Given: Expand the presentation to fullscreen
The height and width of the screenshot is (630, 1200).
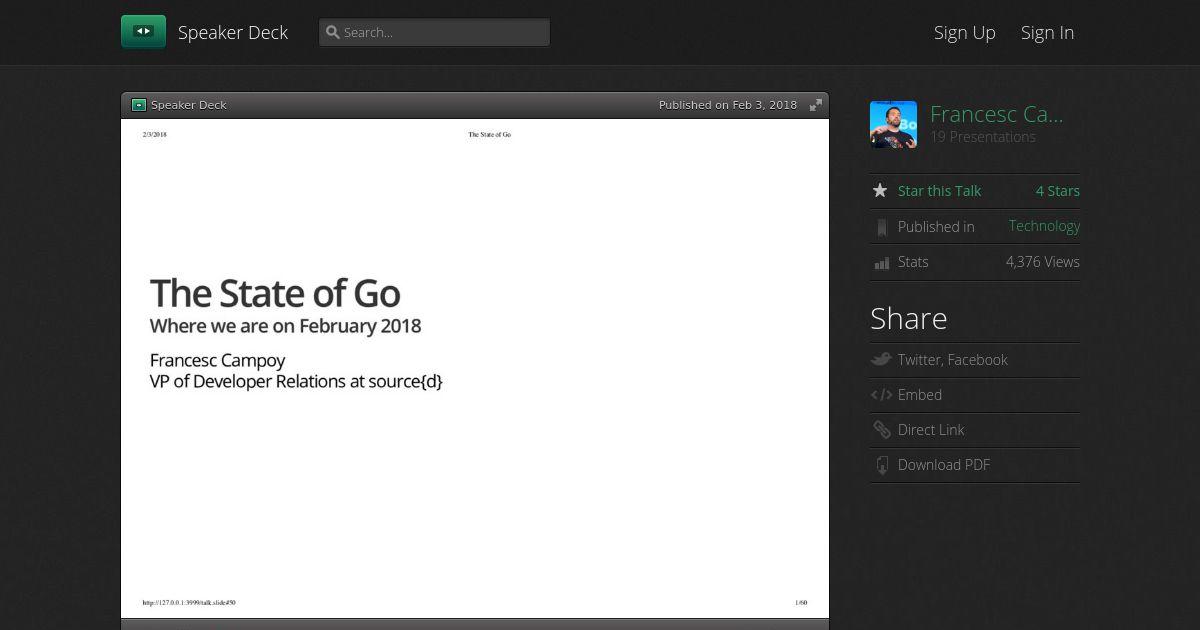Looking at the screenshot, I should pos(816,105).
